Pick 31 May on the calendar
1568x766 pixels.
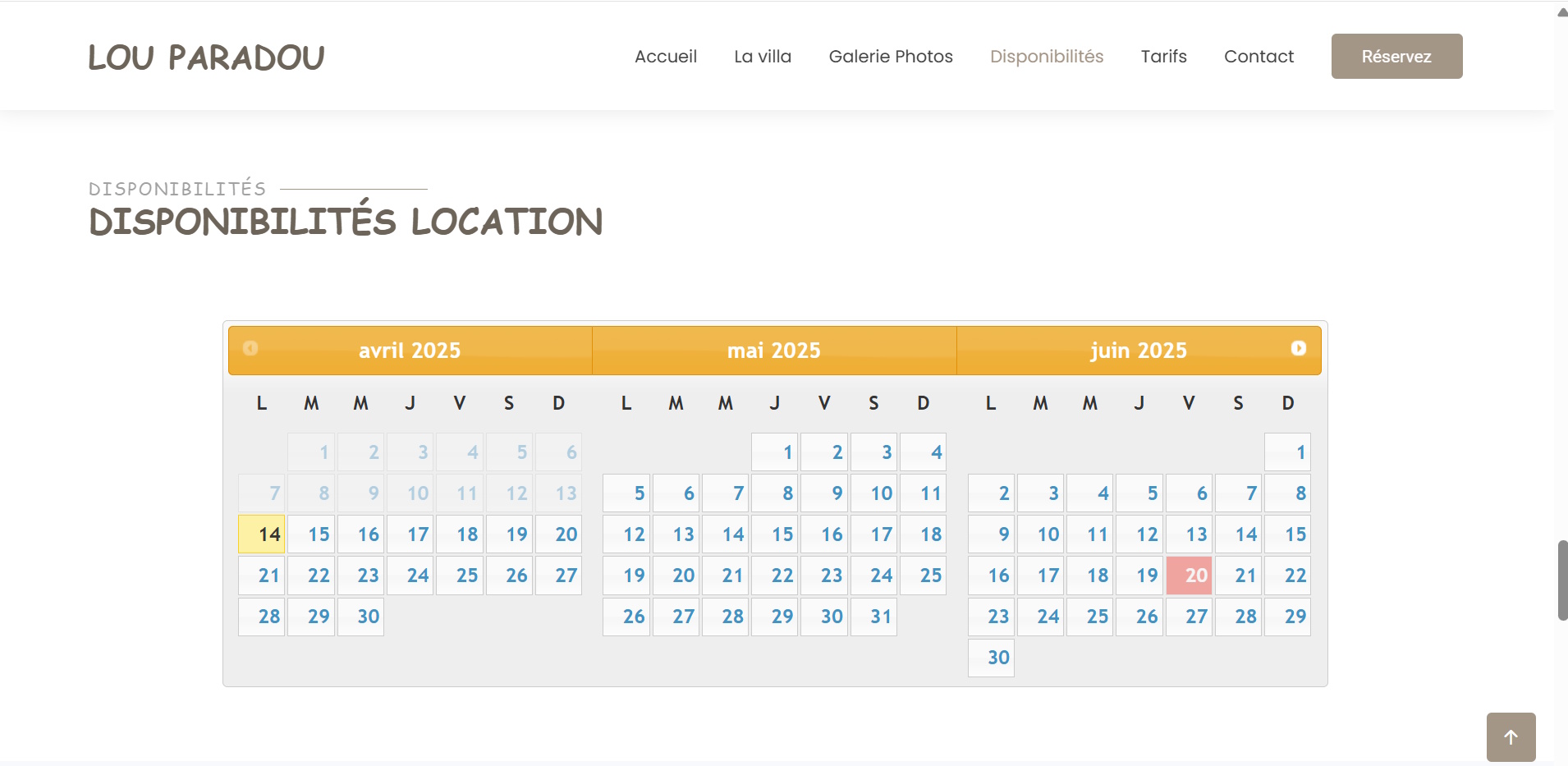873,617
